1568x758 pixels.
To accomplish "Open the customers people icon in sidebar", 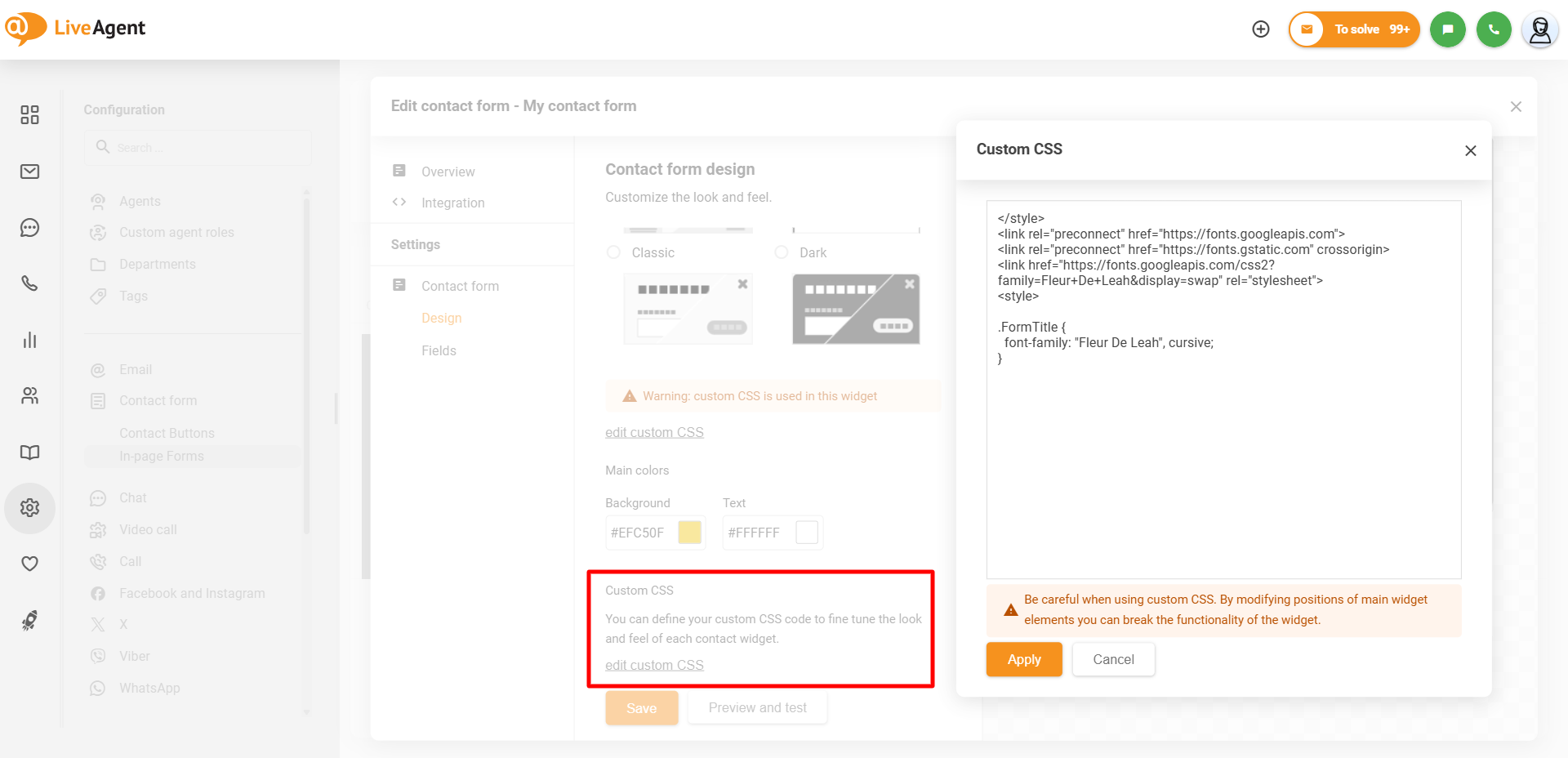I will click(29, 396).
